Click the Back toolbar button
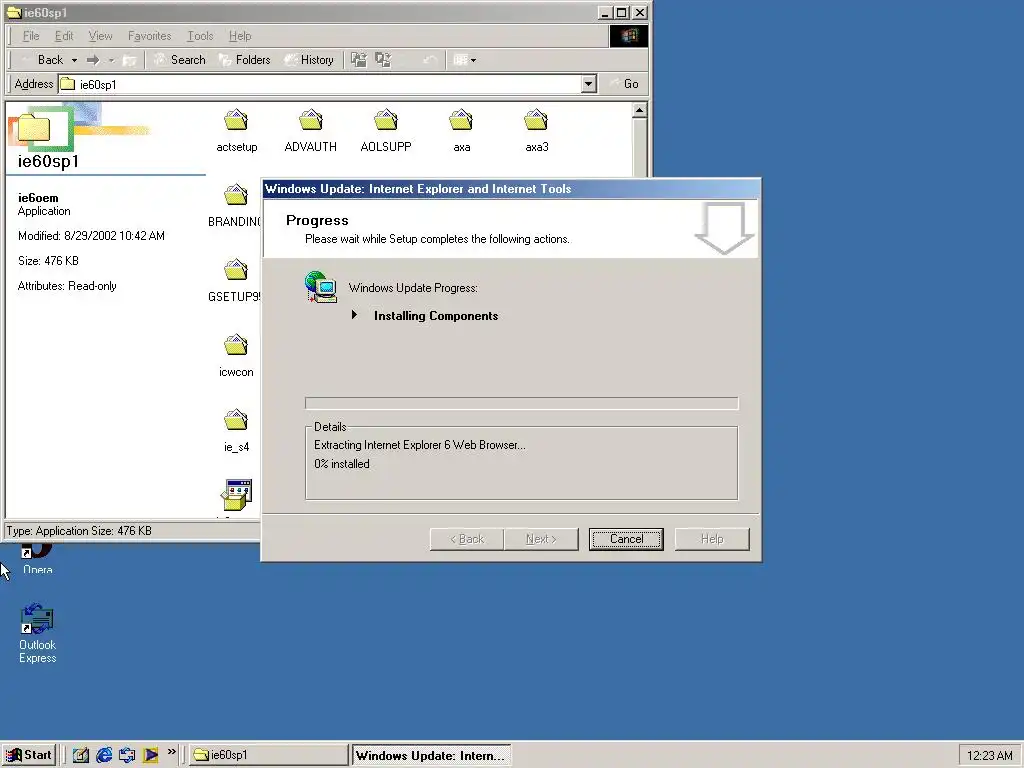Screen dimensions: 1024x768 pos(43,60)
